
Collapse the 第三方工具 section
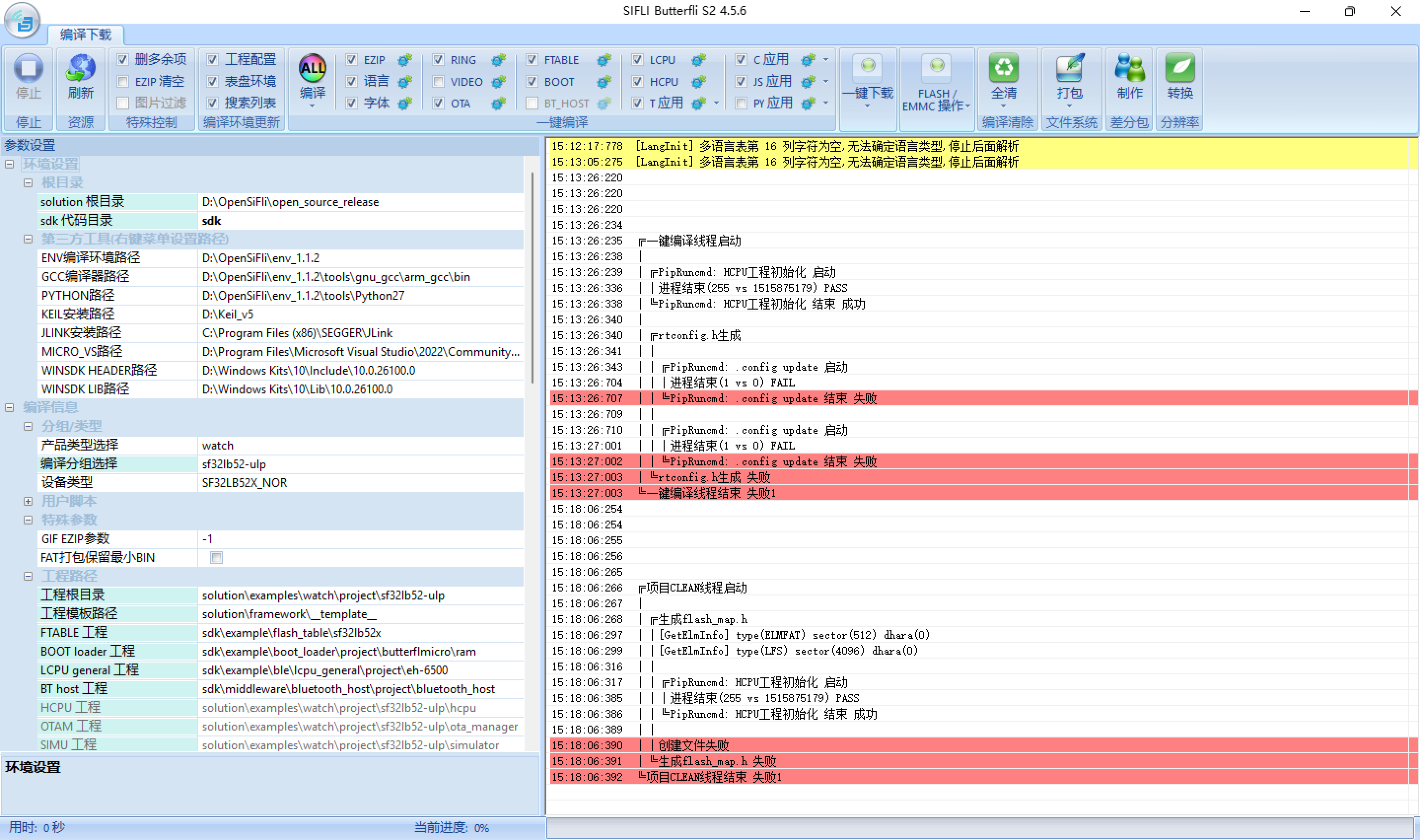(x=28, y=239)
